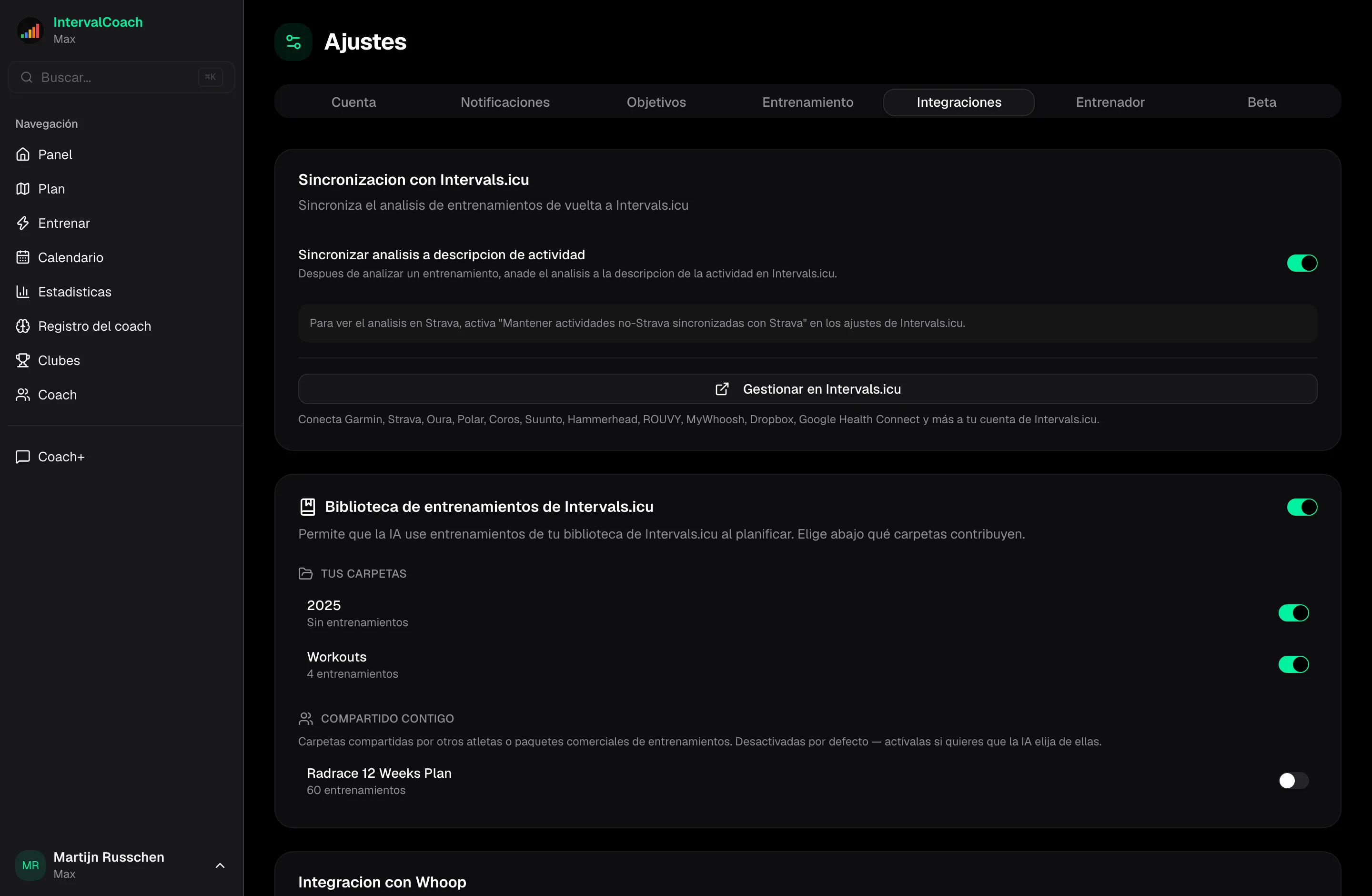Click the Entrenar lightning icon
The image size is (1372, 896).
point(22,223)
